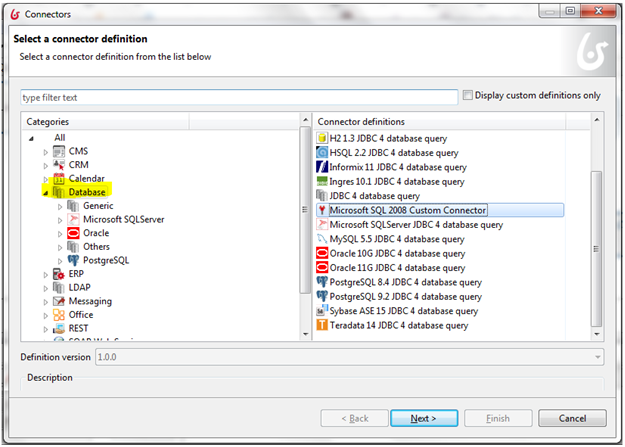Select the LDAP category label

[x=80, y=287]
